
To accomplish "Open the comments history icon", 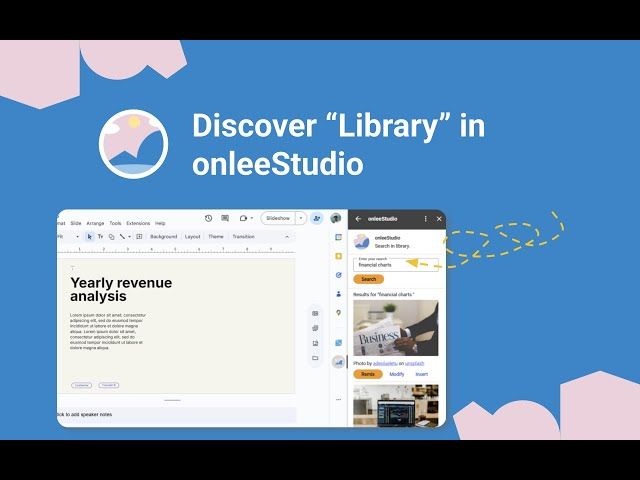I will pos(225,218).
